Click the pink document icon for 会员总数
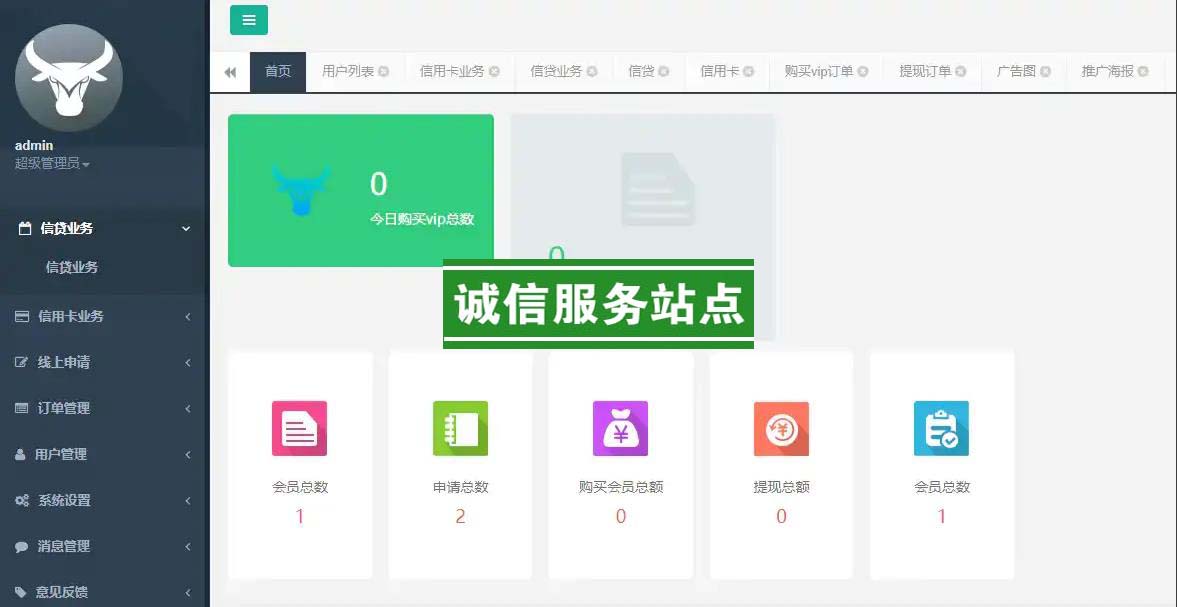The height and width of the screenshot is (607, 1177). coord(299,428)
